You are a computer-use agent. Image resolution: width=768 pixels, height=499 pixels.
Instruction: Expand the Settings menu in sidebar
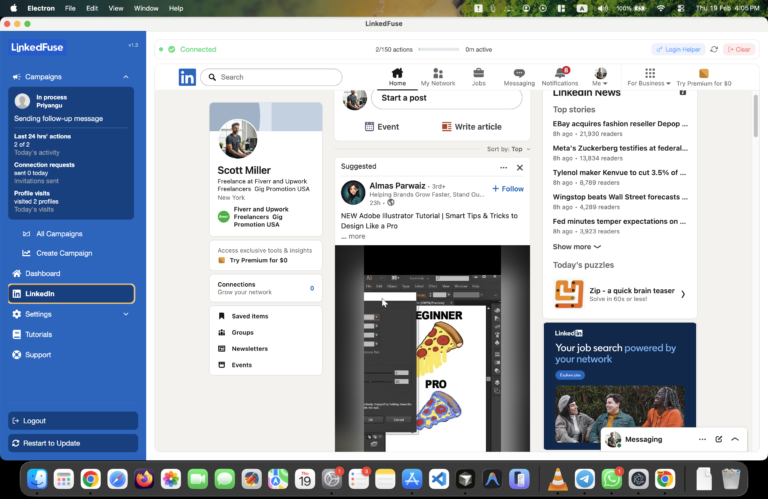coord(125,314)
